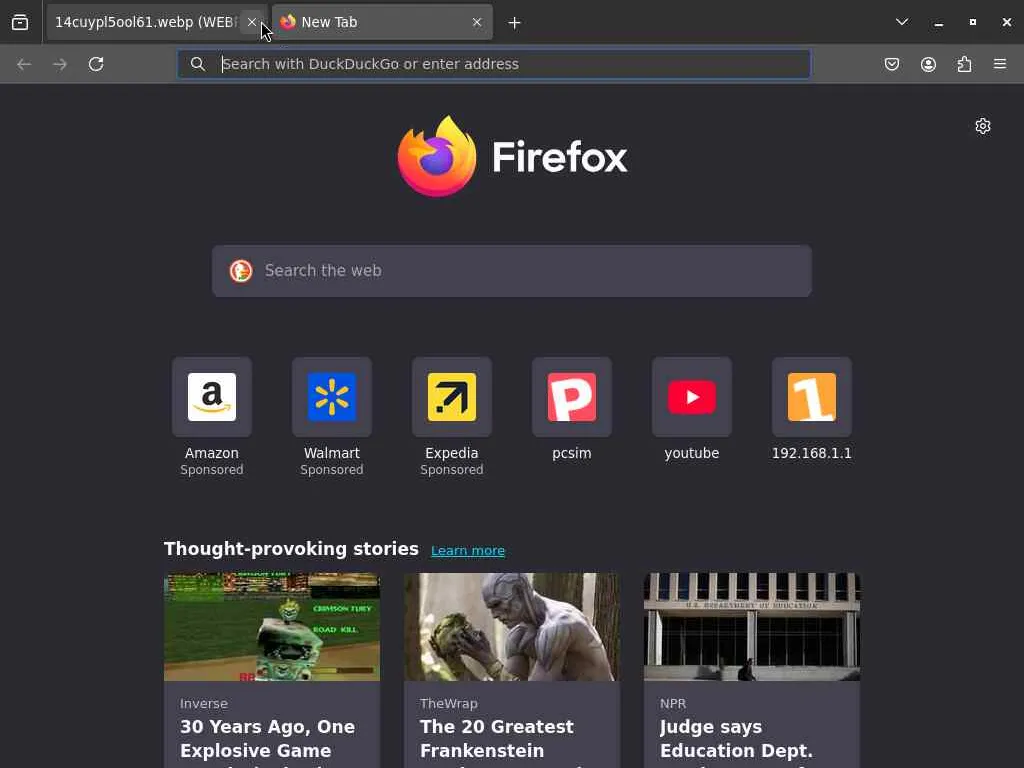
Task: Click the 'Sponsored' label under Amazon
Action: [212, 470]
